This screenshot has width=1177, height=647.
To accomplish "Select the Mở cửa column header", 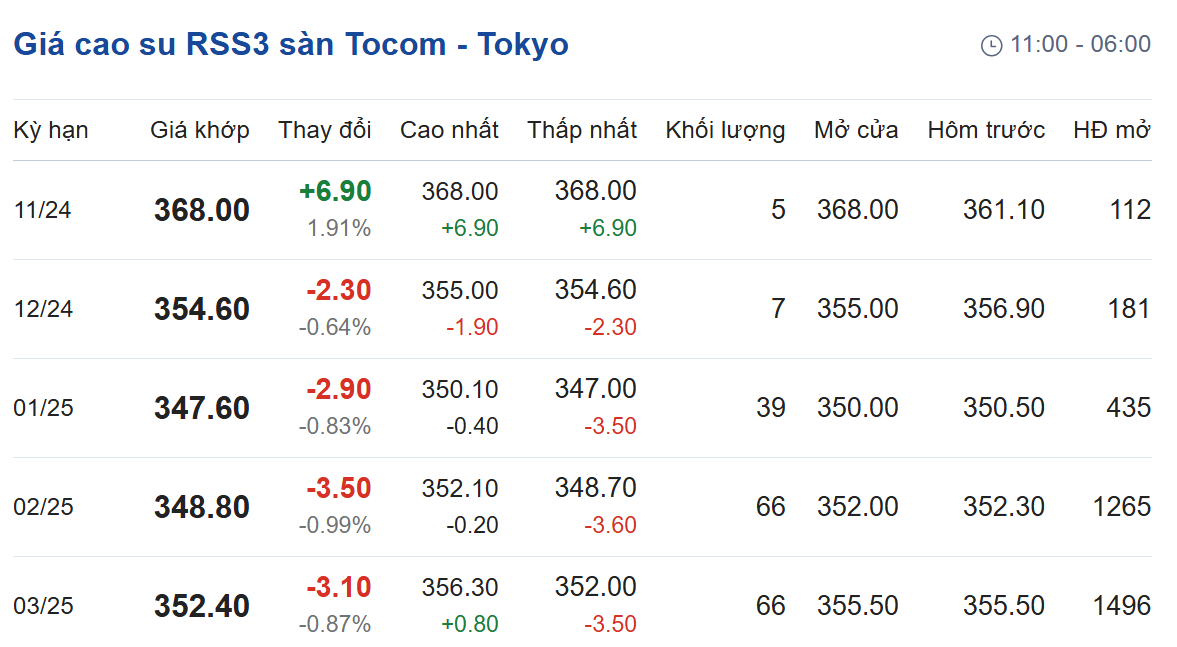I will coord(856,130).
